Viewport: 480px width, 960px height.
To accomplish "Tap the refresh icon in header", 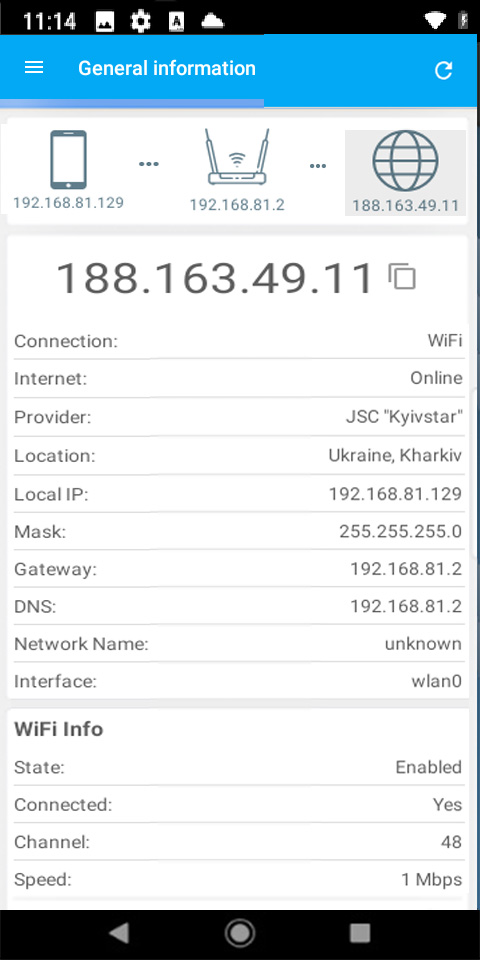I will (443, 70).
